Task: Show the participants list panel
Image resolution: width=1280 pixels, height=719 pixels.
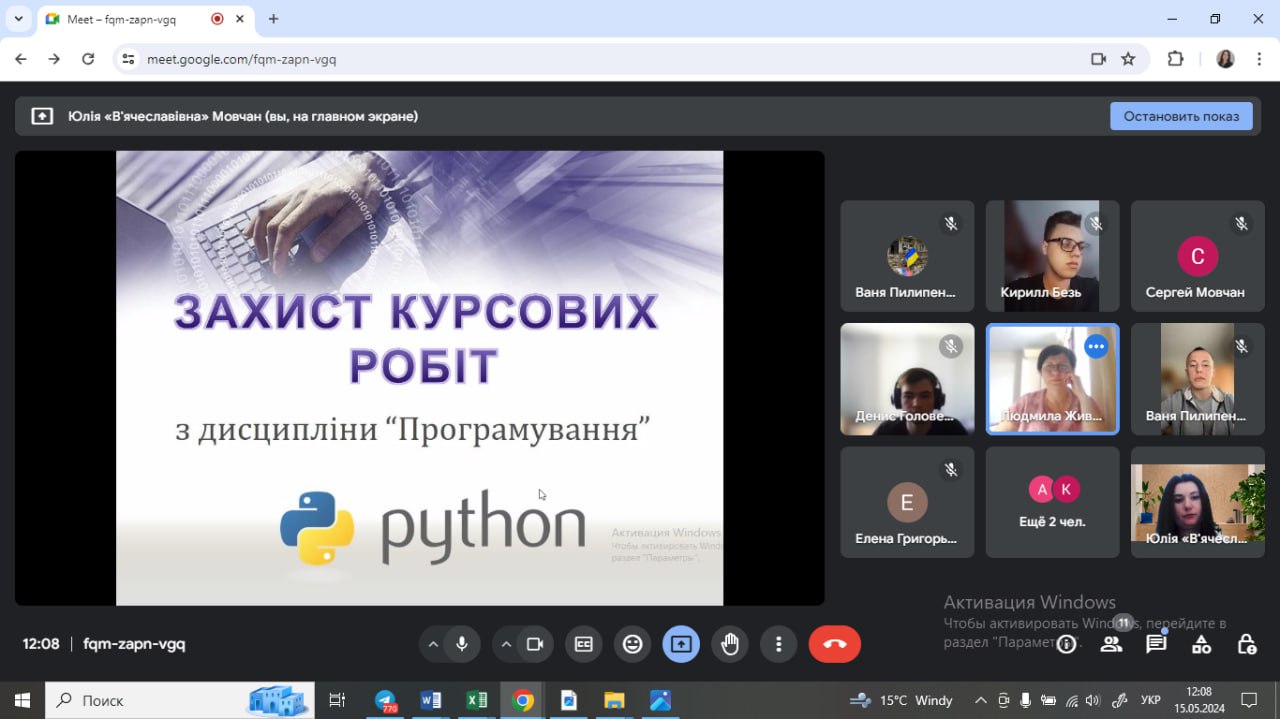Action: [x=1111, y=644]
